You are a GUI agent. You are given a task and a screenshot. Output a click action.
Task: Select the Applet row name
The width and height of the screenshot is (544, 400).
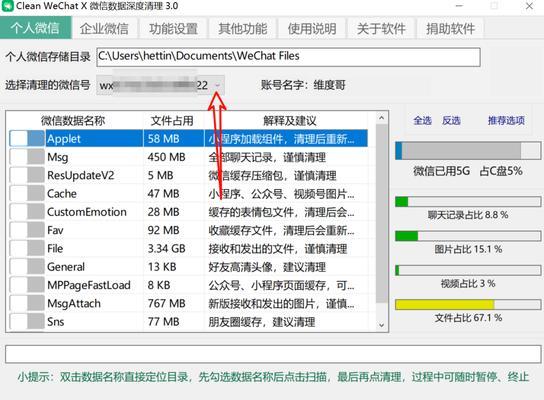tap(64, 139)
